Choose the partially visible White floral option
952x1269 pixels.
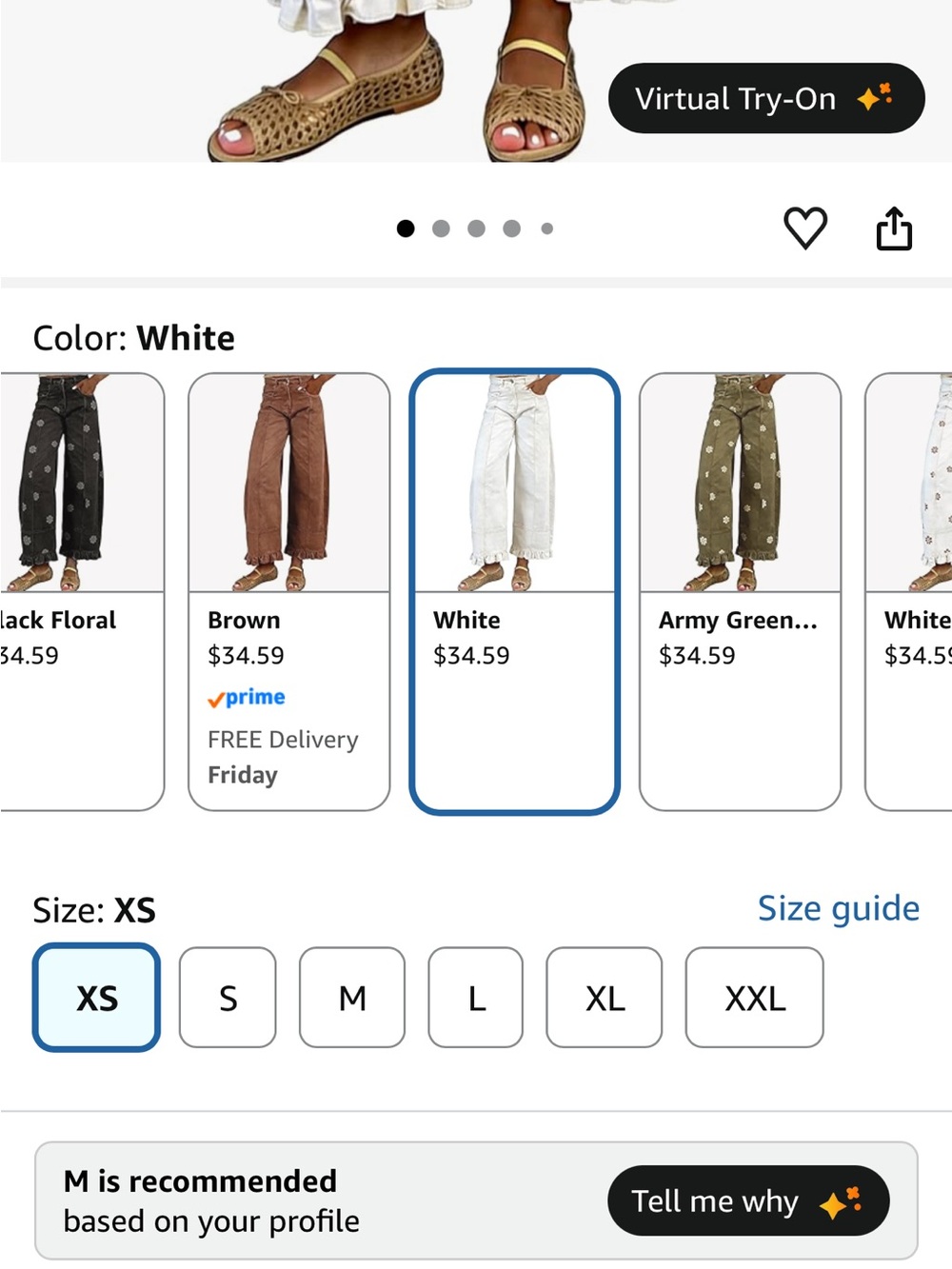click(x=909, y=591)
